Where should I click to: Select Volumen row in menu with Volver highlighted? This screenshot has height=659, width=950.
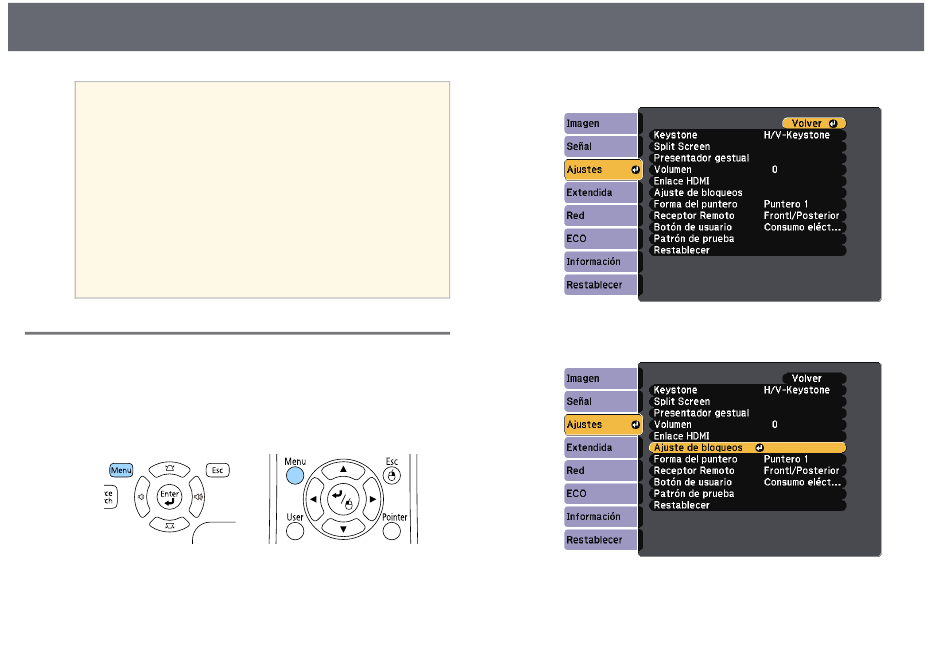point(747,170)
